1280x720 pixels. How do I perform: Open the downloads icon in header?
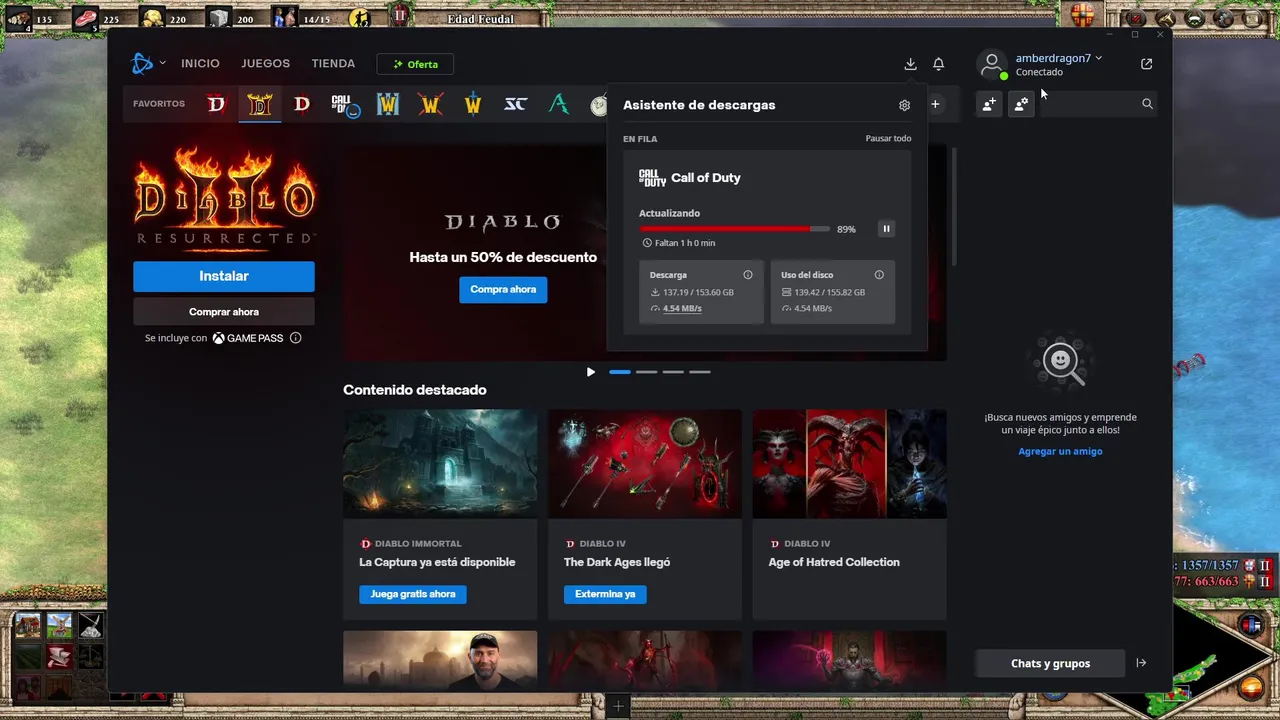910,64
